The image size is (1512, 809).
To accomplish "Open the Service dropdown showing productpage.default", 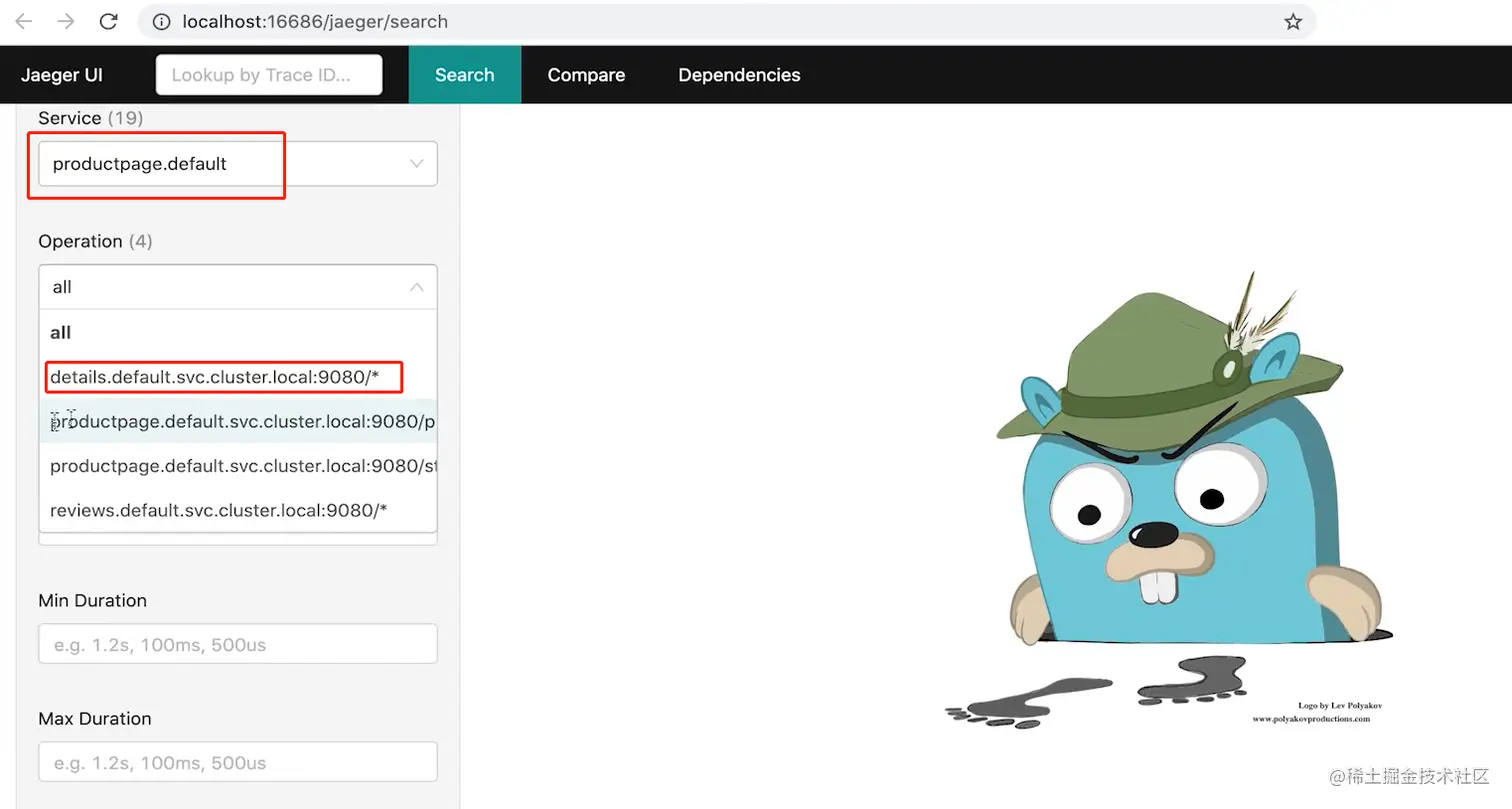I will pos(237,164).
